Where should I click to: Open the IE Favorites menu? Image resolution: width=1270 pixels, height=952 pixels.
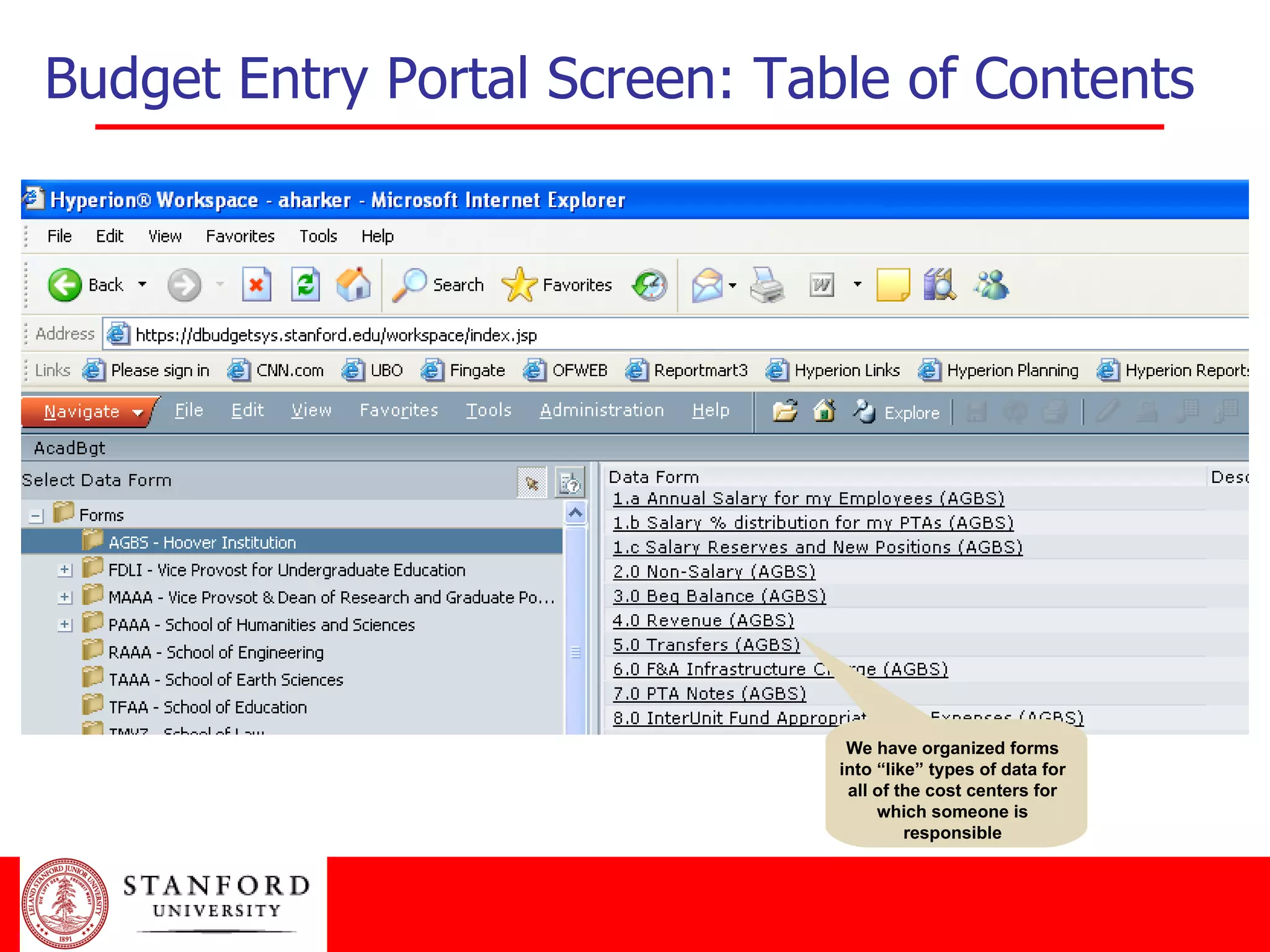pos(241,236)
